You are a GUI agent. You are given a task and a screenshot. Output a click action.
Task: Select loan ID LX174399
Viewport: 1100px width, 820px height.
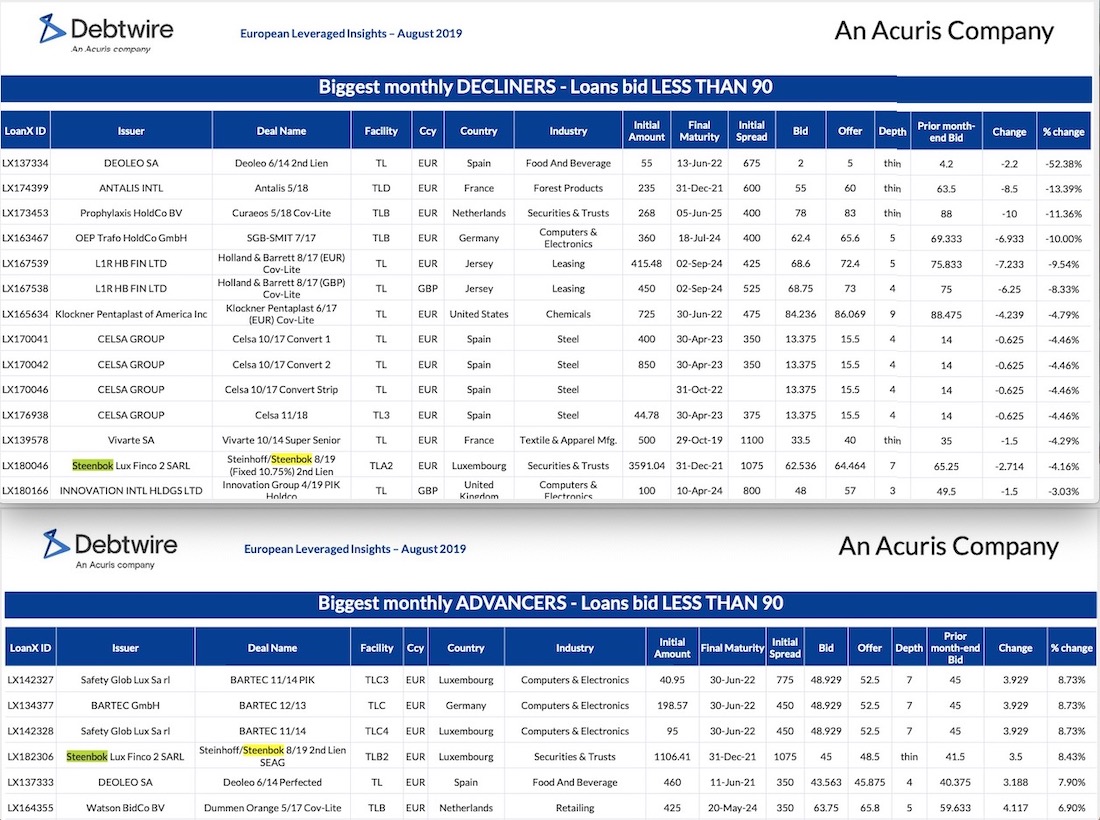coord(25,188)
